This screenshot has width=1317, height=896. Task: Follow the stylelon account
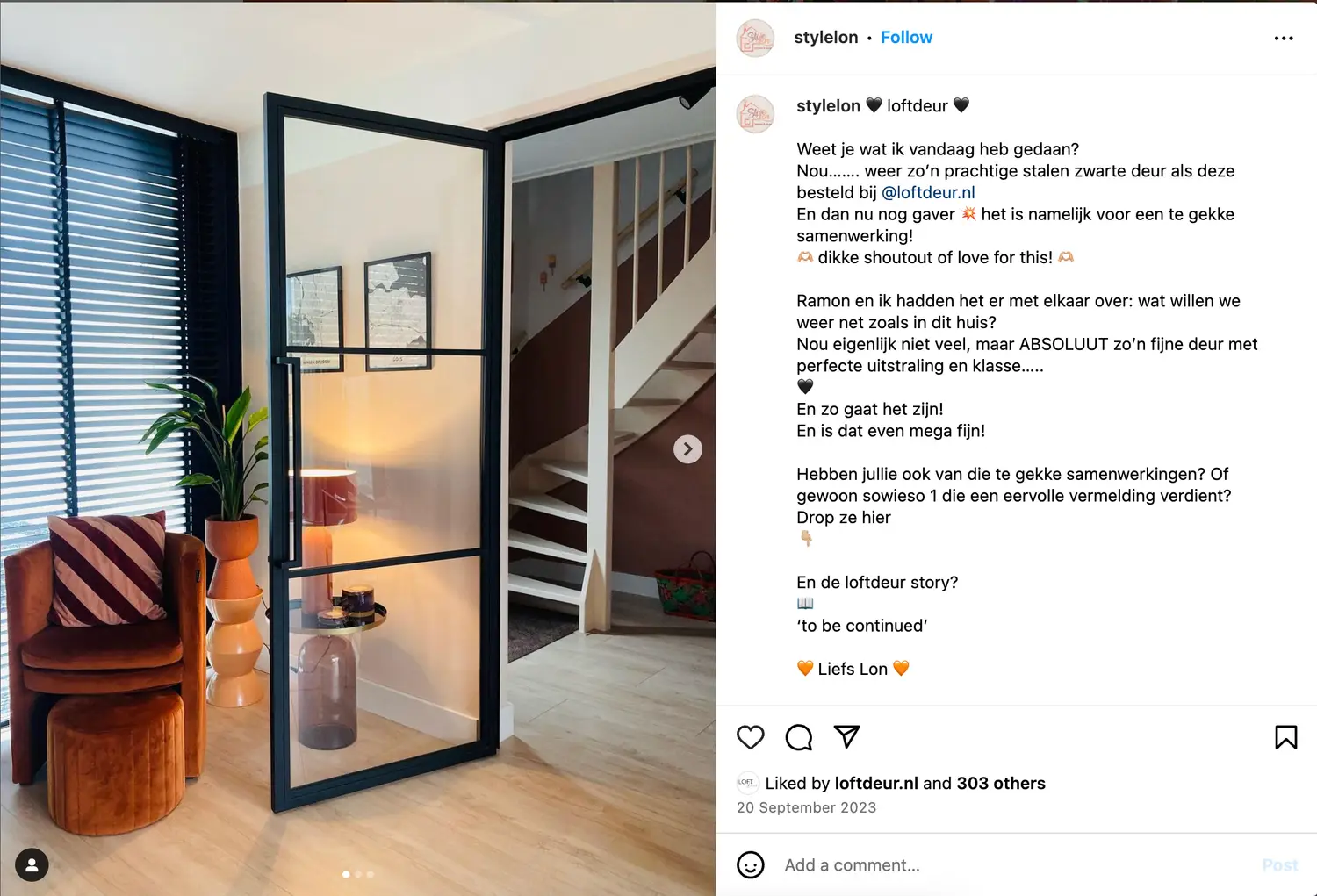click(906, 38)
